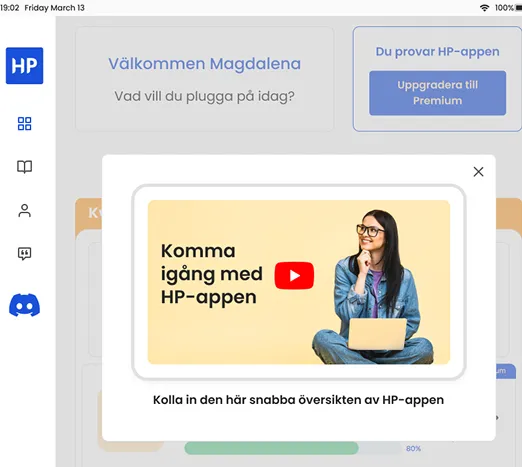This screenshot has height=467, width=522.
Task: Tap the Wi-Fi status icon
Action: point(484,8)
